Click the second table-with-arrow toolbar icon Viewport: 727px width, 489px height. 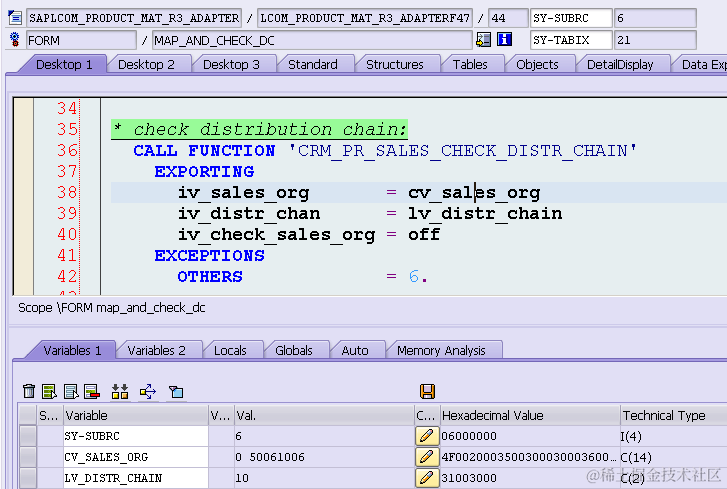click(71, 392)
